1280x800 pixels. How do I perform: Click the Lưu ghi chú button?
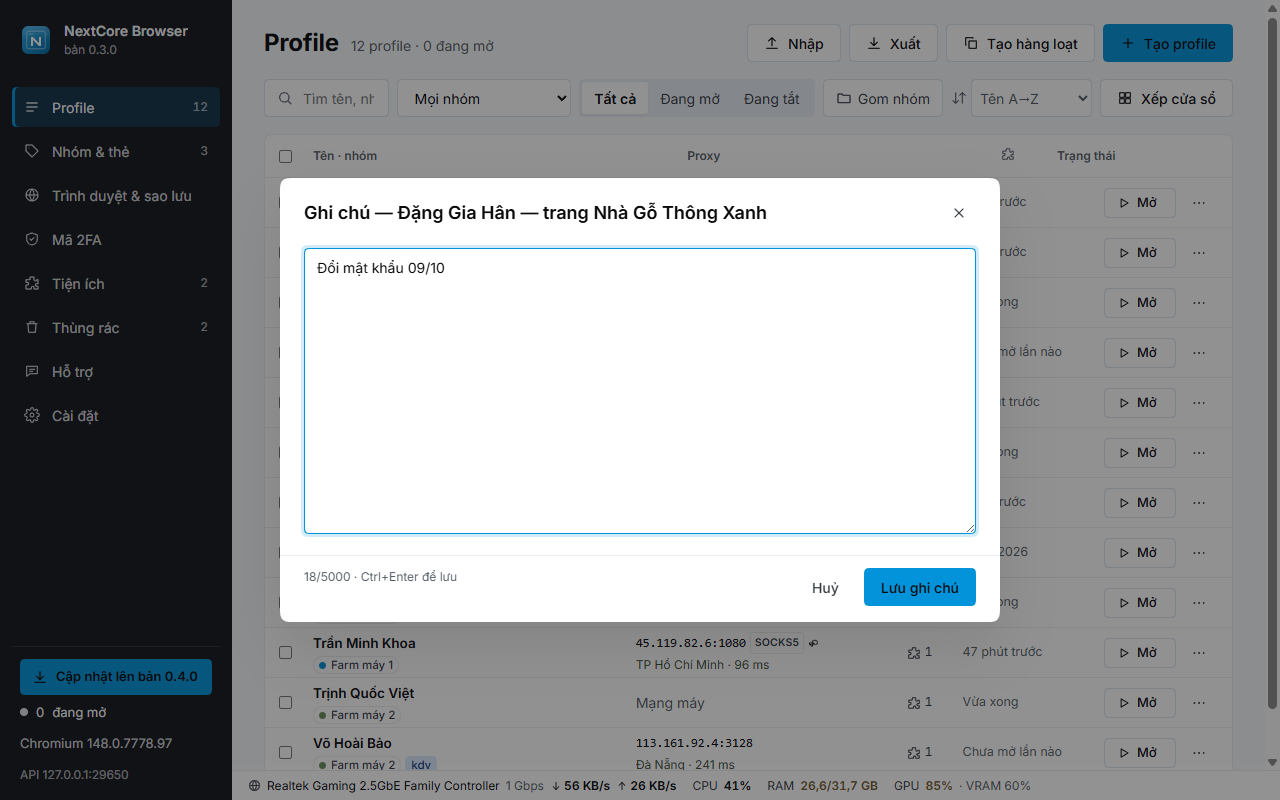point(920,587)
